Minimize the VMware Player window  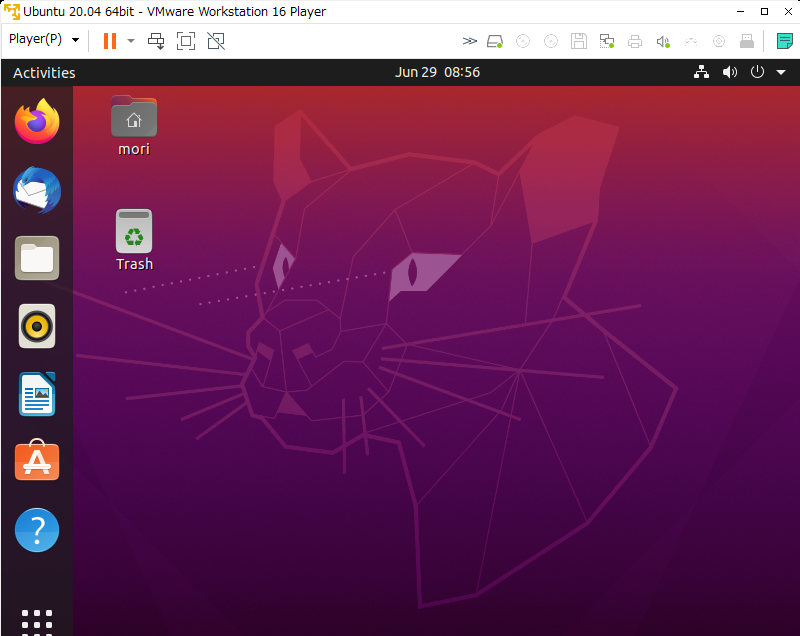[x=740, y=11]
